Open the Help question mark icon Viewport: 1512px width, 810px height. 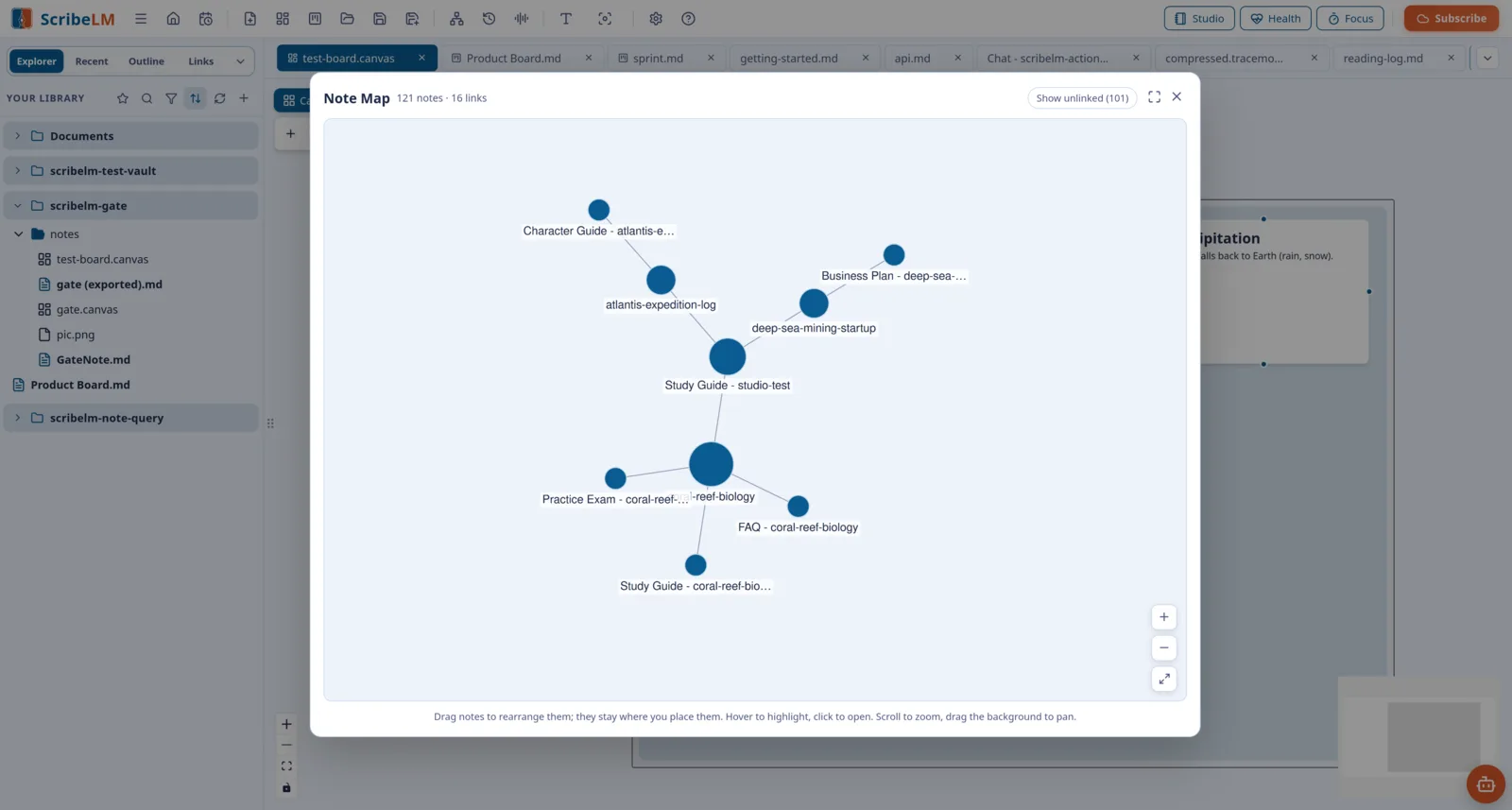pos(688,19)
